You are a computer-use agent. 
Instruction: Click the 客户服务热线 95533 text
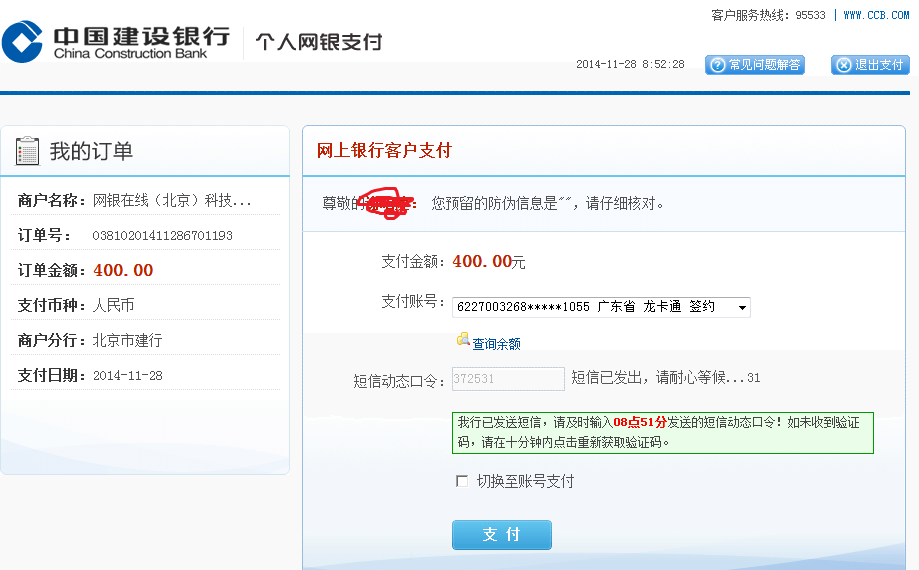pos(768,15)
